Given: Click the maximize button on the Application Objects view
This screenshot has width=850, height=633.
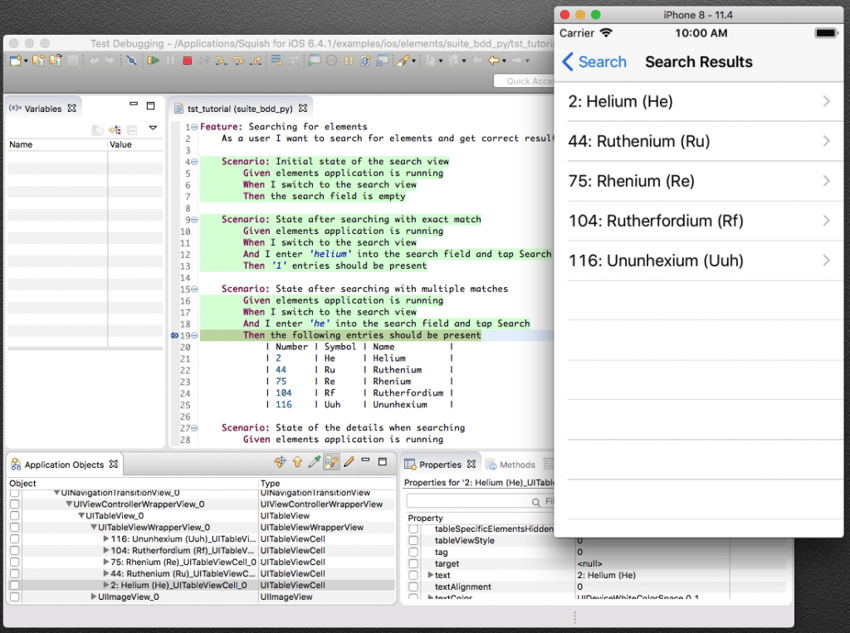Looking at the screenshot, I should click(383, 461).
